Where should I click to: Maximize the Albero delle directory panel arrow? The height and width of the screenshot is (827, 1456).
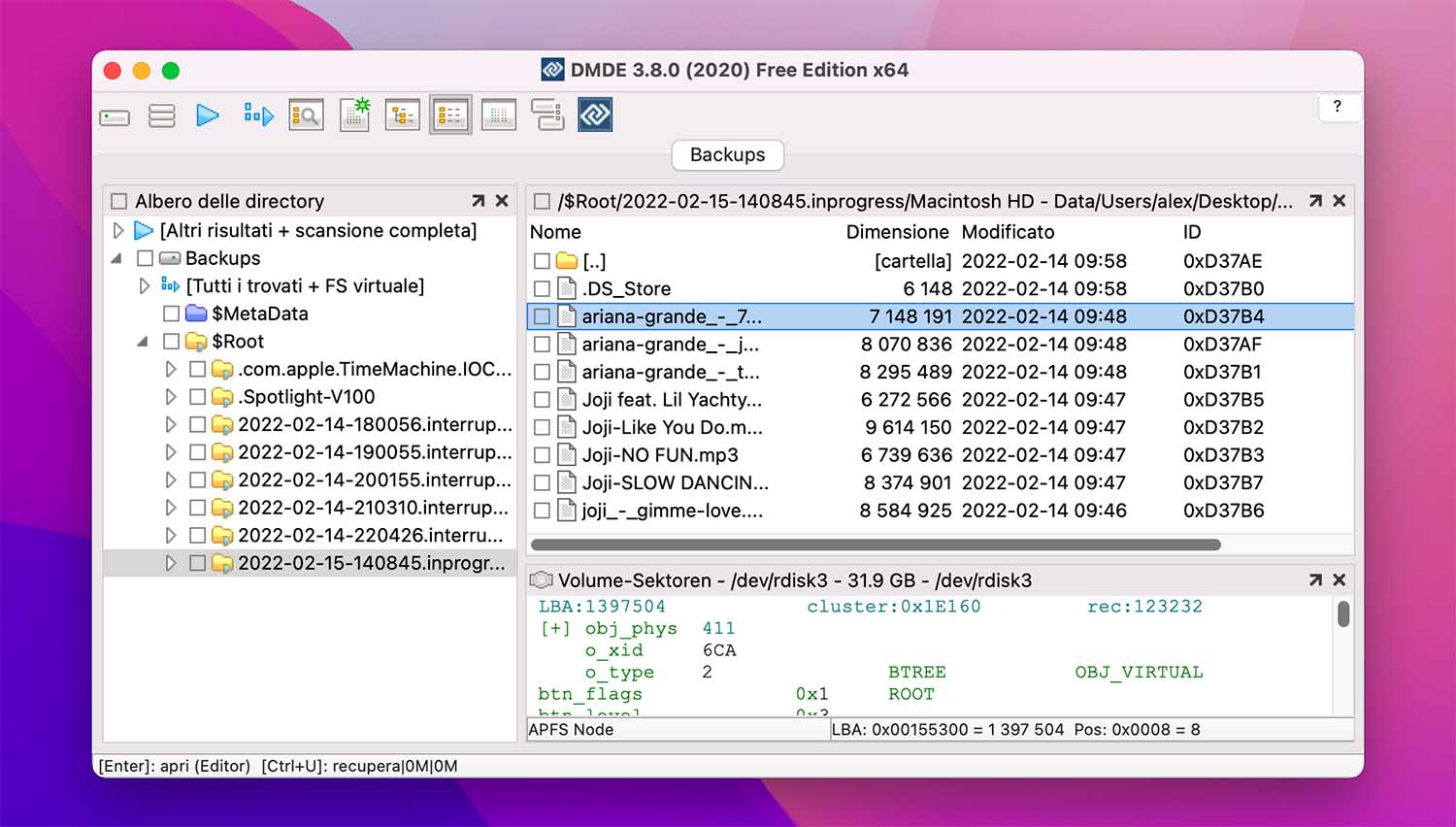point(478,201)
